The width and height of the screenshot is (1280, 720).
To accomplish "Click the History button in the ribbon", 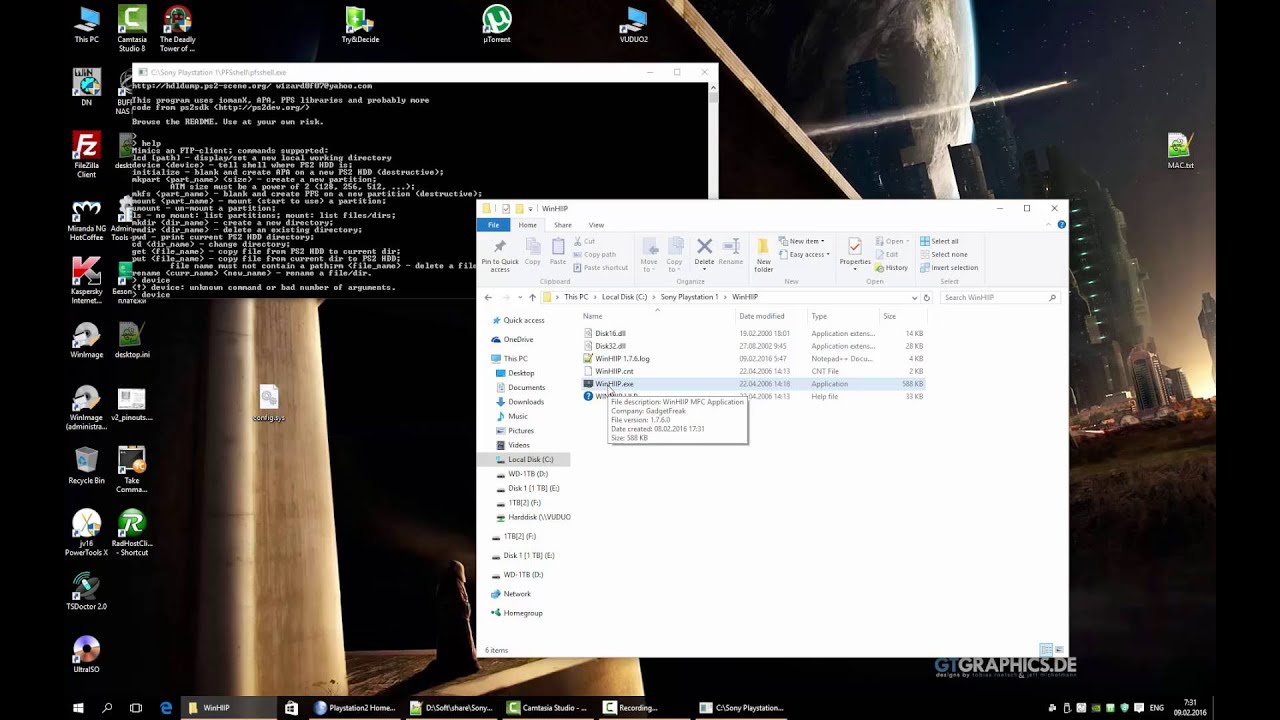I will (891, 267).
